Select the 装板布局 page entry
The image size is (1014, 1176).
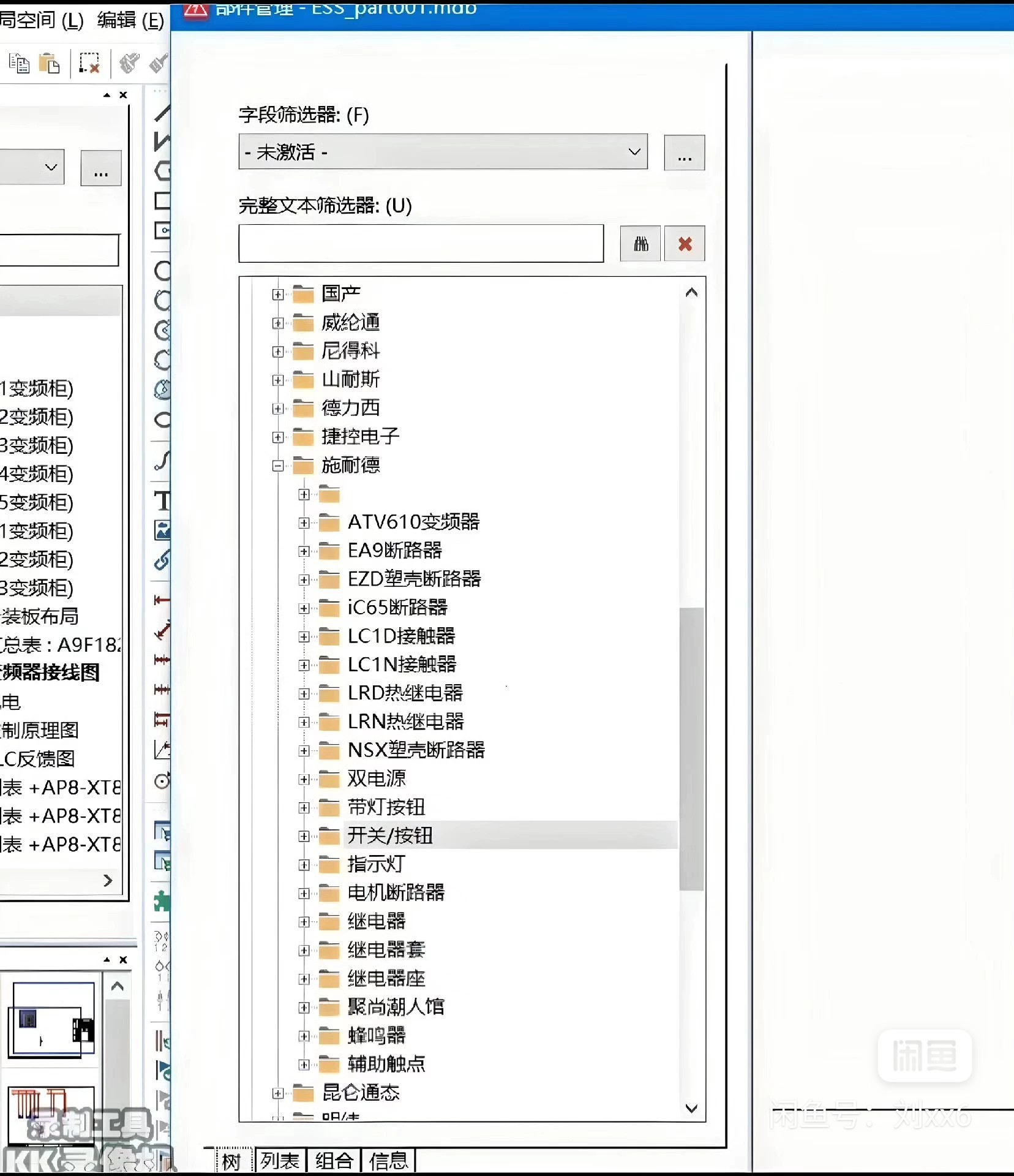click(40, 616)
